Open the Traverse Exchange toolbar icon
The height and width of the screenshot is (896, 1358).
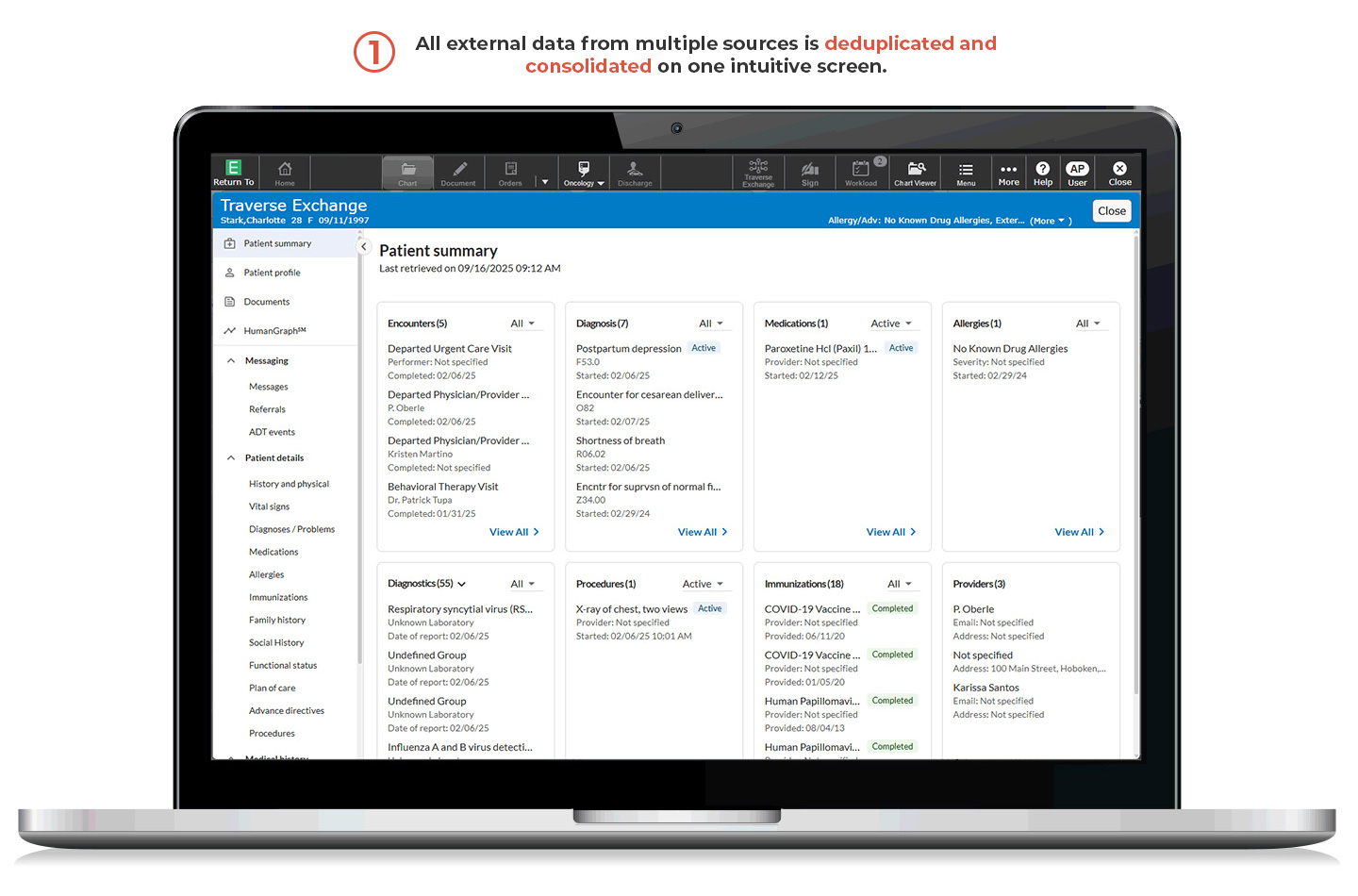pyautogui.click(x=757, y=173)
